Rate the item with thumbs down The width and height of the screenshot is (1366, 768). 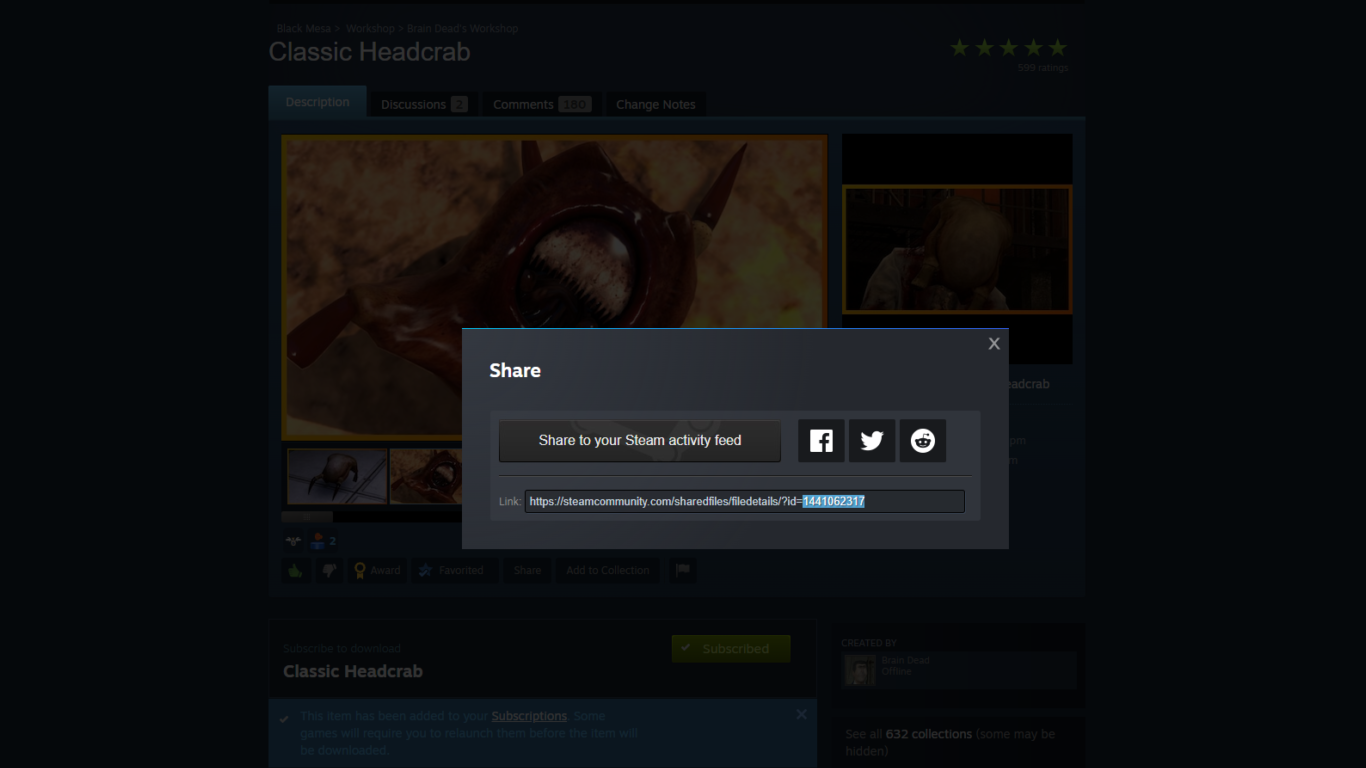(329, 570)
